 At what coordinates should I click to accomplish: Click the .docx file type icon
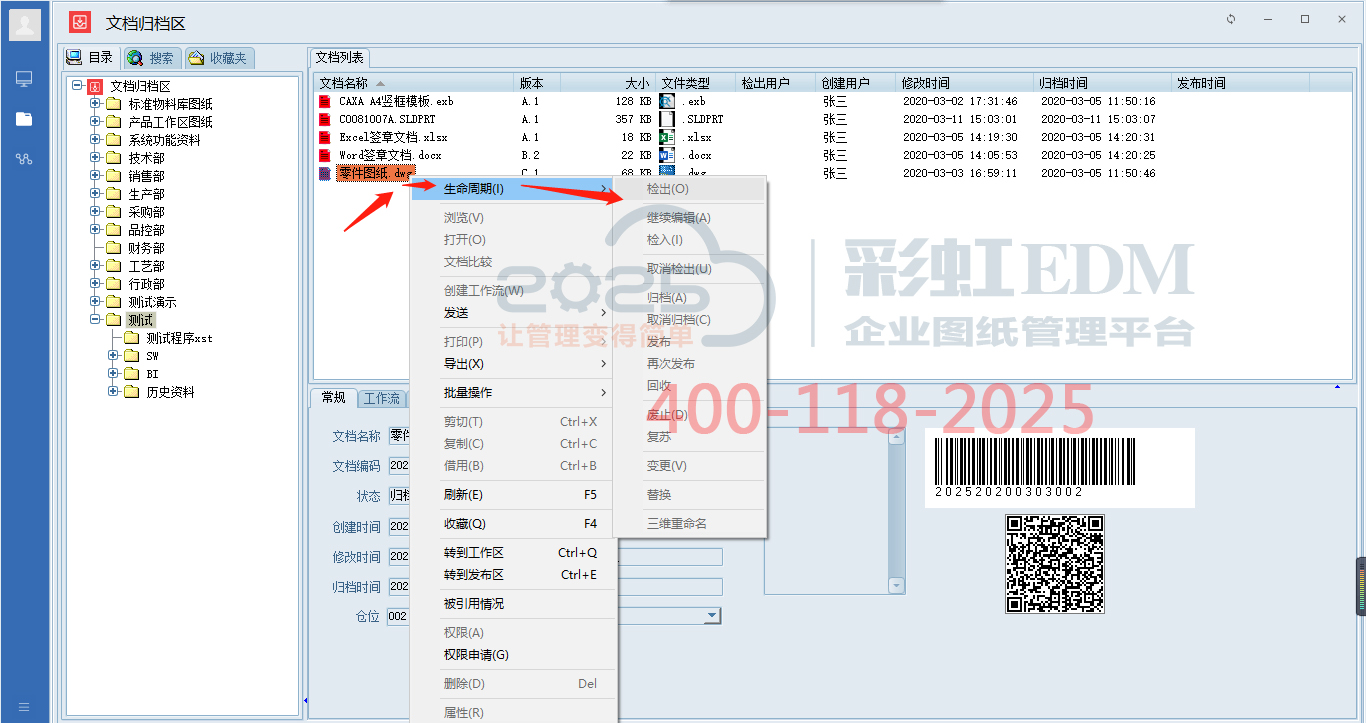(x=667, y=155)
